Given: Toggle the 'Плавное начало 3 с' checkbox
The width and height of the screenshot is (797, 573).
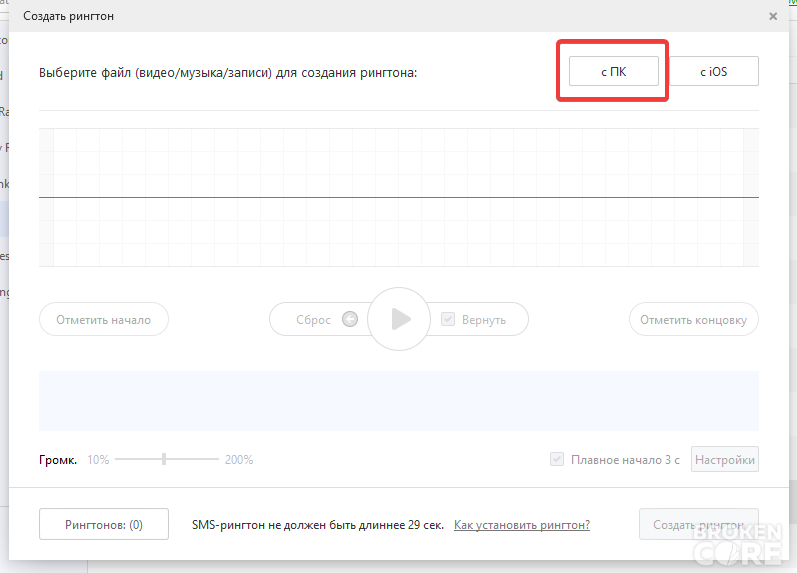Looking at the screenshot, I should point(557,459).
